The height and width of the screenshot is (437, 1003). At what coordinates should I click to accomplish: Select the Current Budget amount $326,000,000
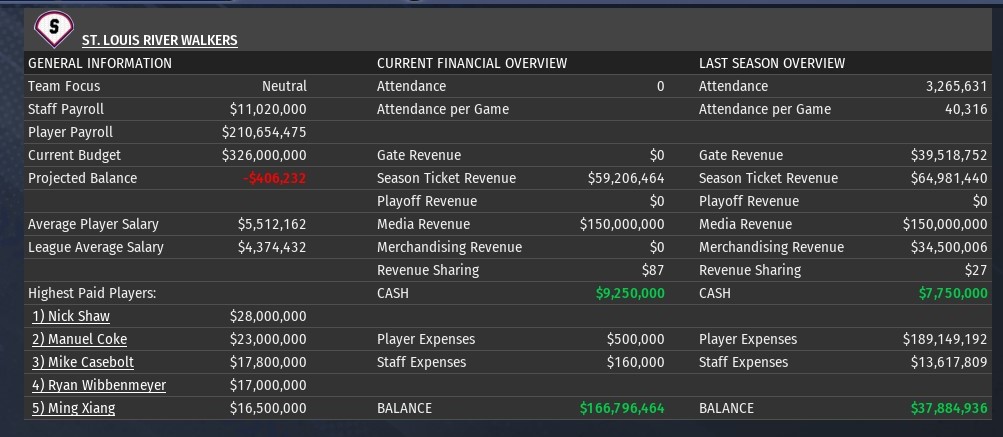[x=264, y=155]
